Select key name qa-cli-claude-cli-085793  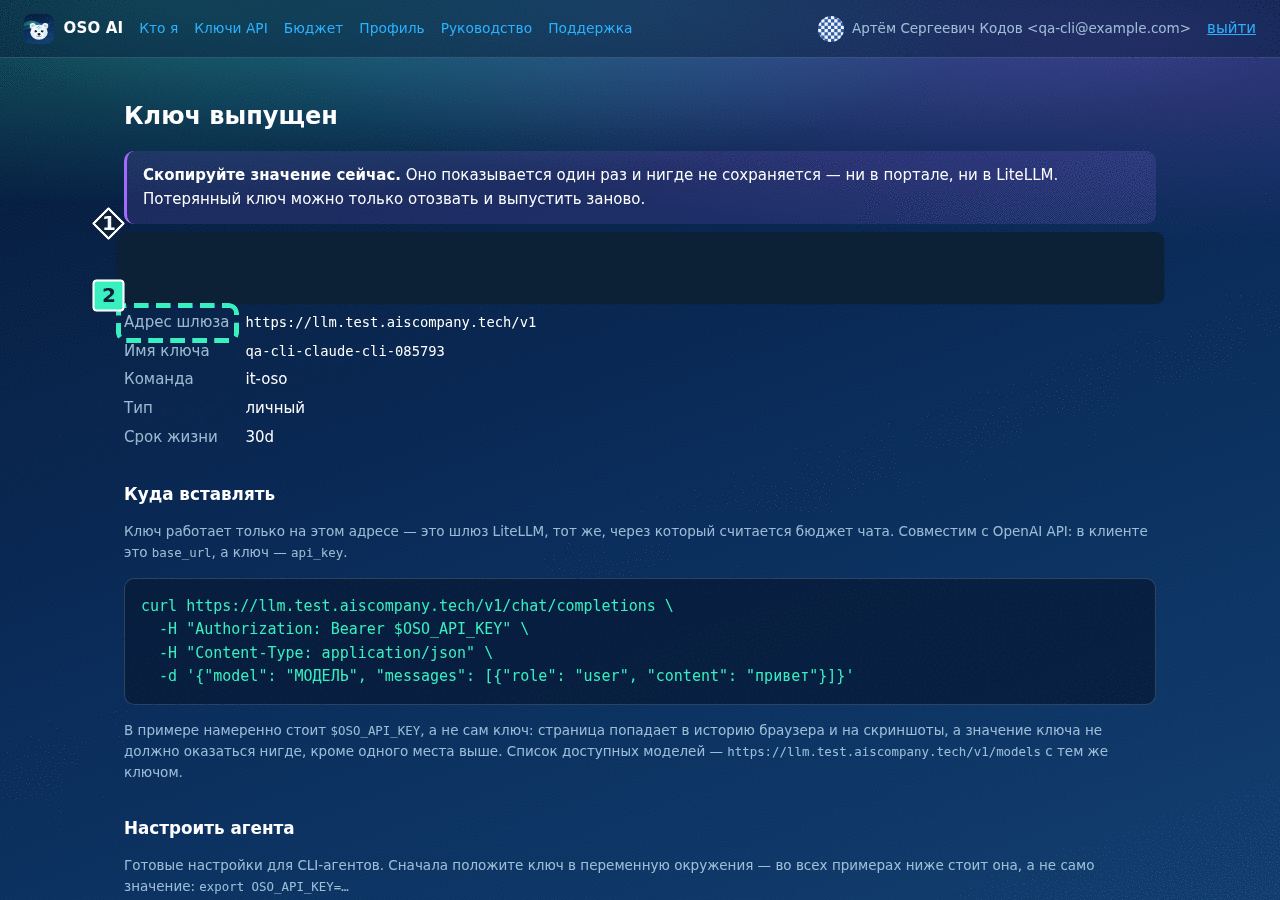click(x=345, y=351)
